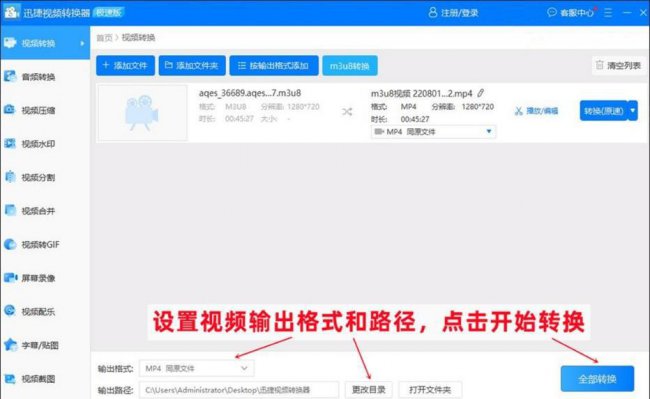Click the 注册/登录 link
Viewport: 650px width, 399px height.
(460, 13)
